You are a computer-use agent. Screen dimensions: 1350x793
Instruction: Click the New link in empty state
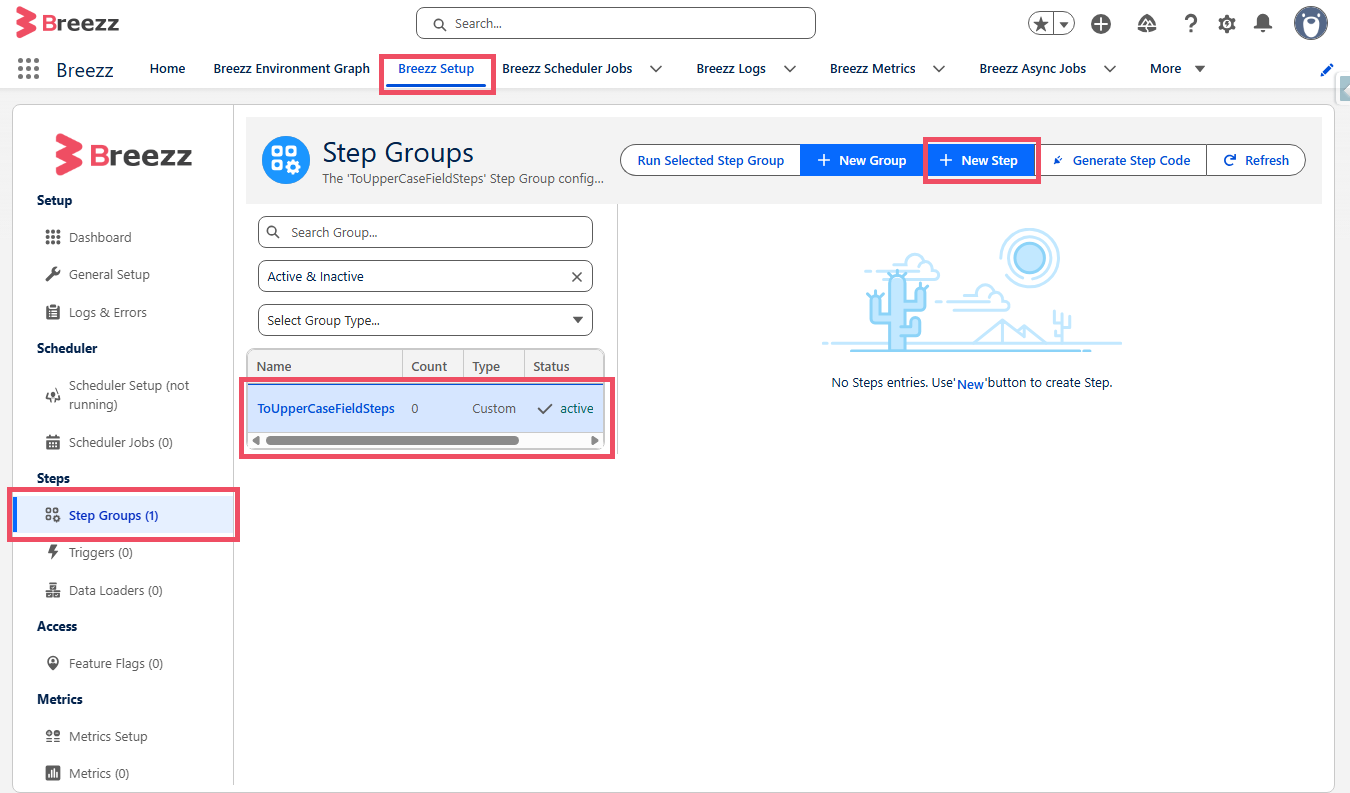(970, 384)
